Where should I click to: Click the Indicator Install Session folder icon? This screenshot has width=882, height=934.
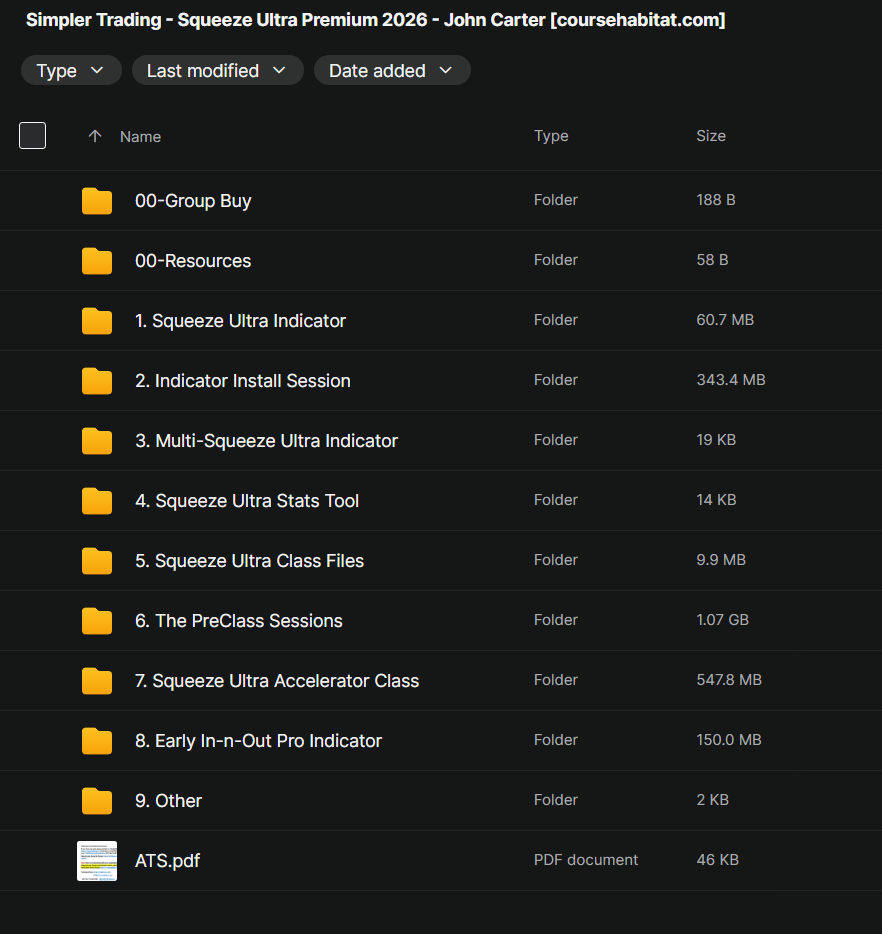pos(97,381)
